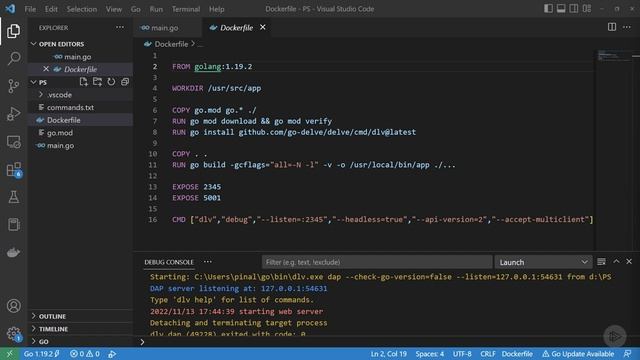Viewport: 640px width, 360px height.
Task: Open the Edit menu
Action: click(x=51, y=9)
